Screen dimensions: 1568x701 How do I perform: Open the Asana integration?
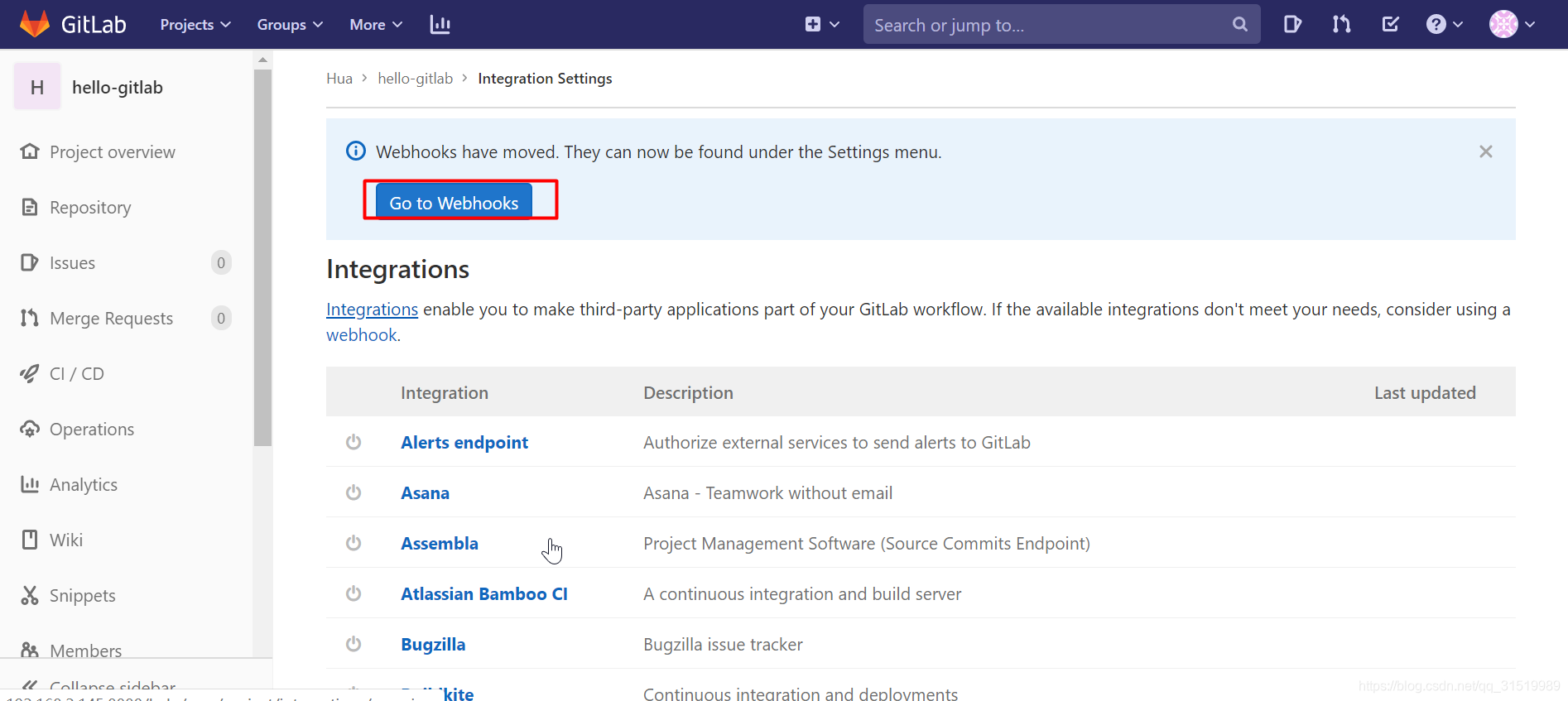point(426,493)
